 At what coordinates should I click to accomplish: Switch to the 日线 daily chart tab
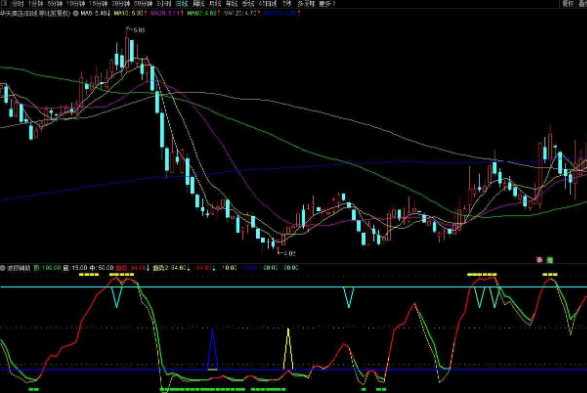182,4
